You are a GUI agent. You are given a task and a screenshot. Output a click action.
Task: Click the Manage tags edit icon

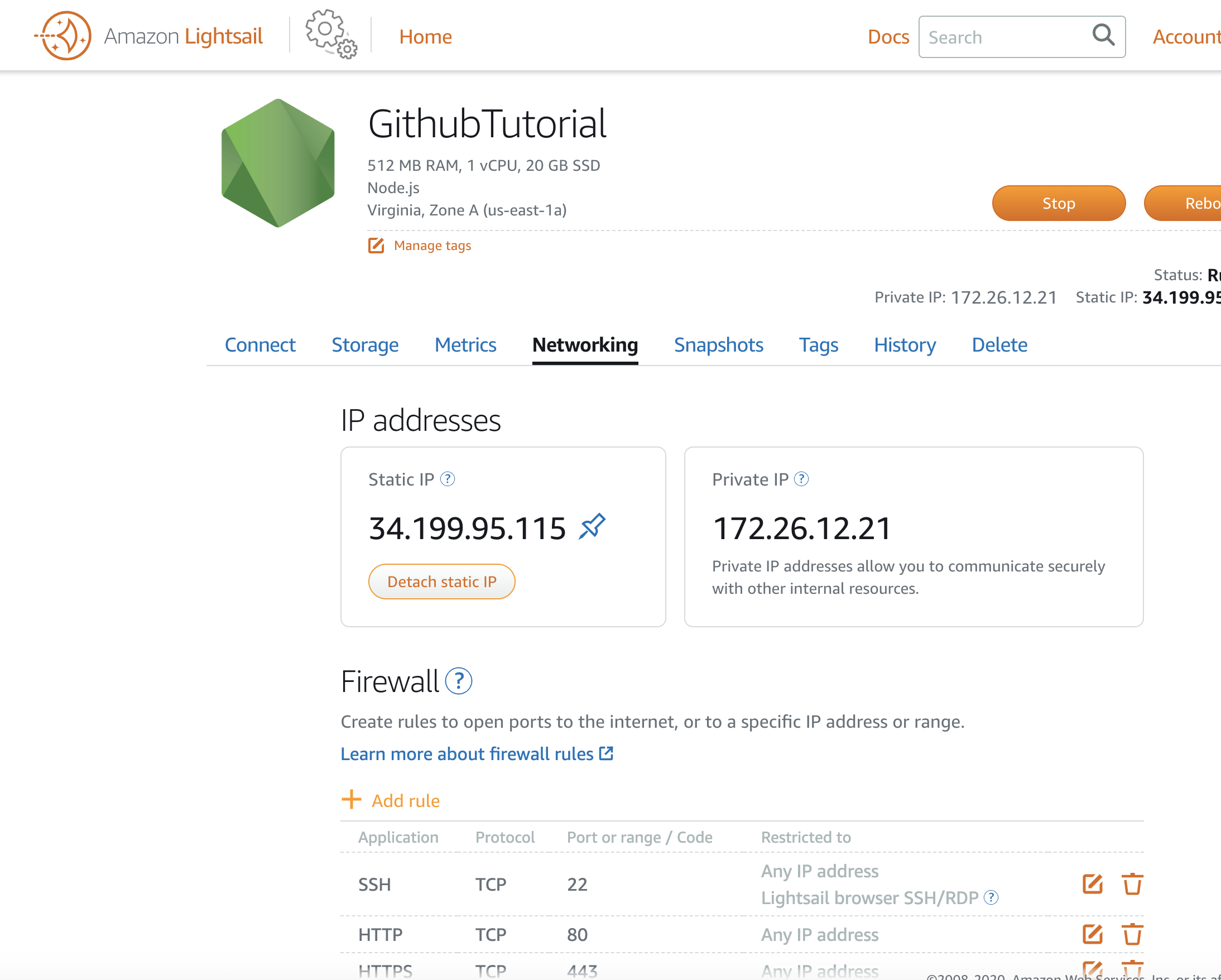tap(376, 246)
